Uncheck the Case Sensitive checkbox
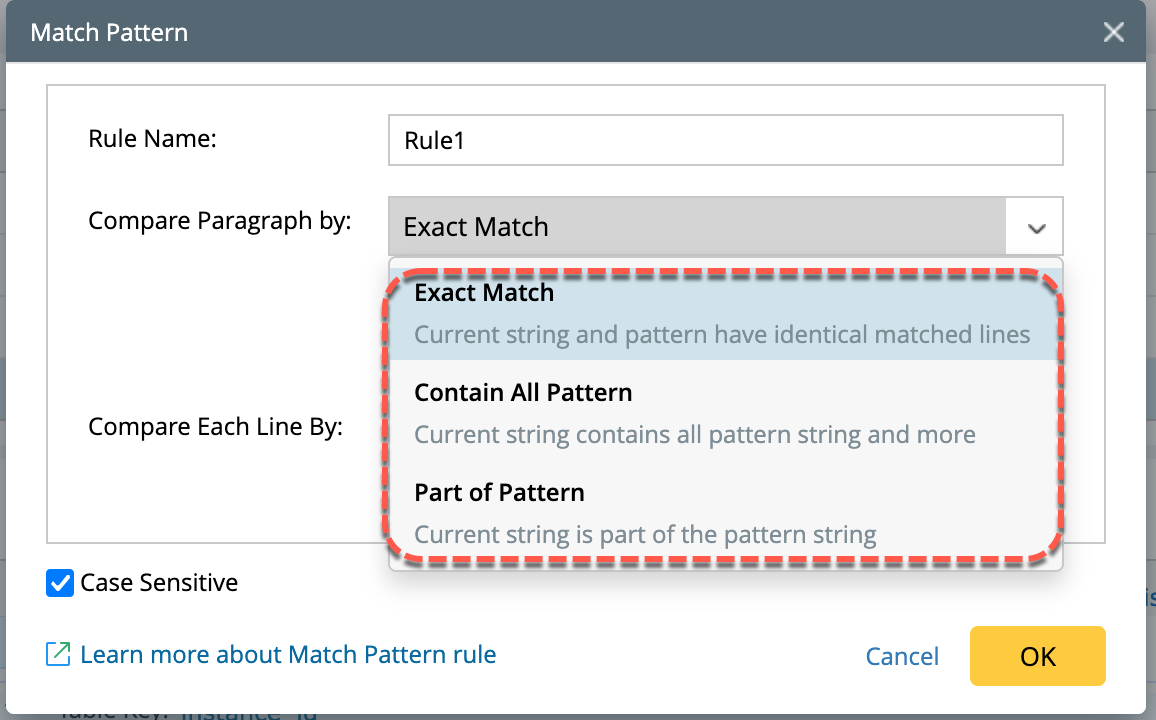This screenshot has height=720, width=1156. [60, 583]
